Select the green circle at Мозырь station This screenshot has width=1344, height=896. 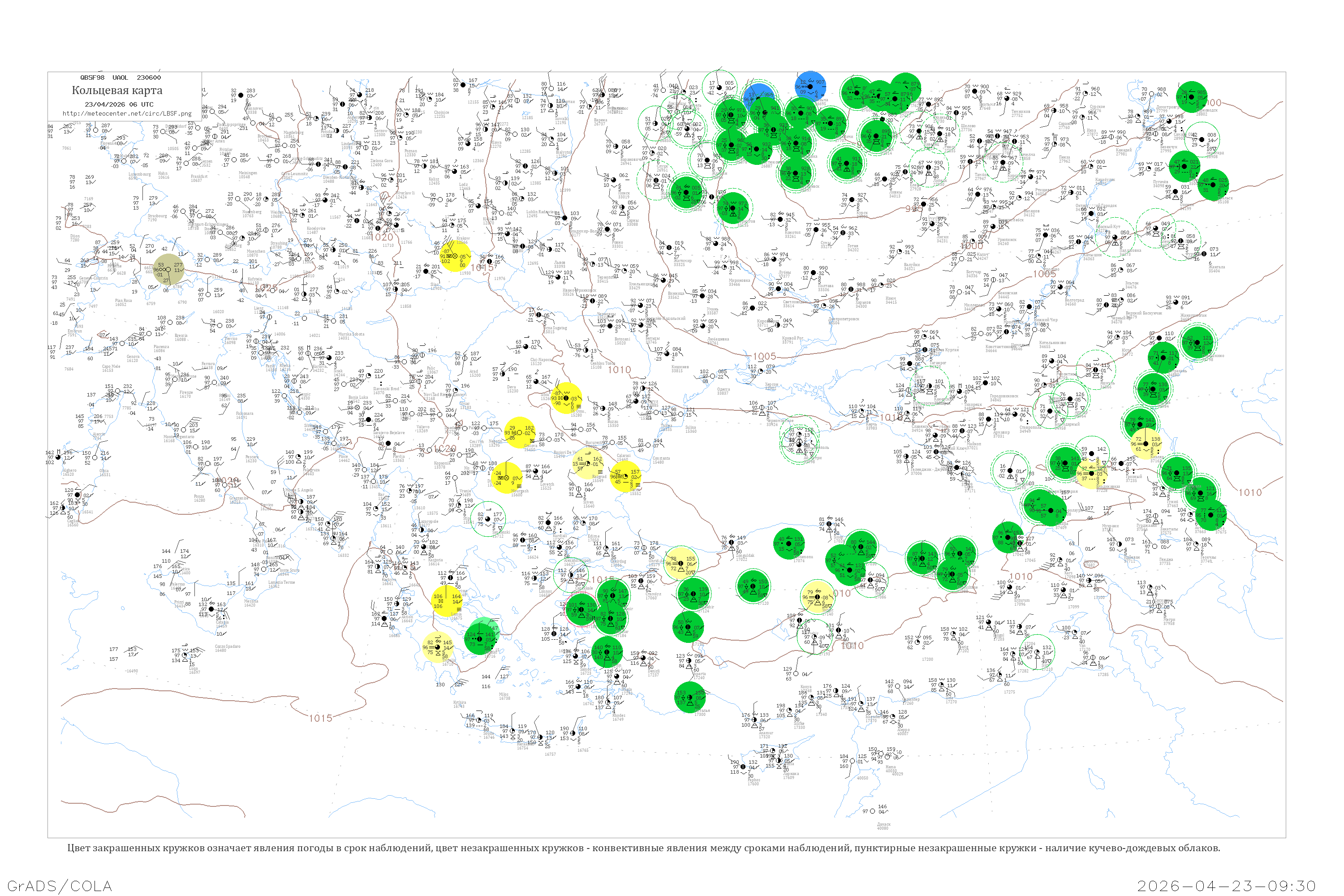pyautogui.click(x=686, y=193)
